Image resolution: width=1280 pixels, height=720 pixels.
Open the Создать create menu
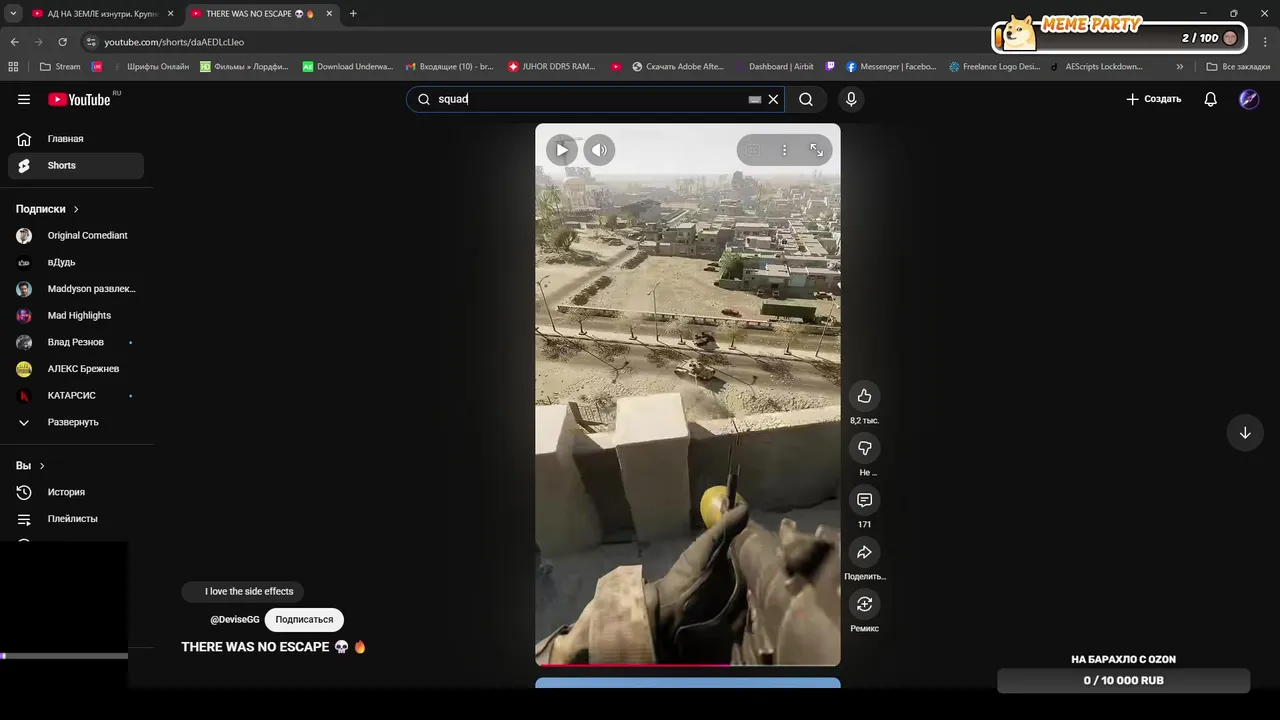click(x=1153, y=99)
